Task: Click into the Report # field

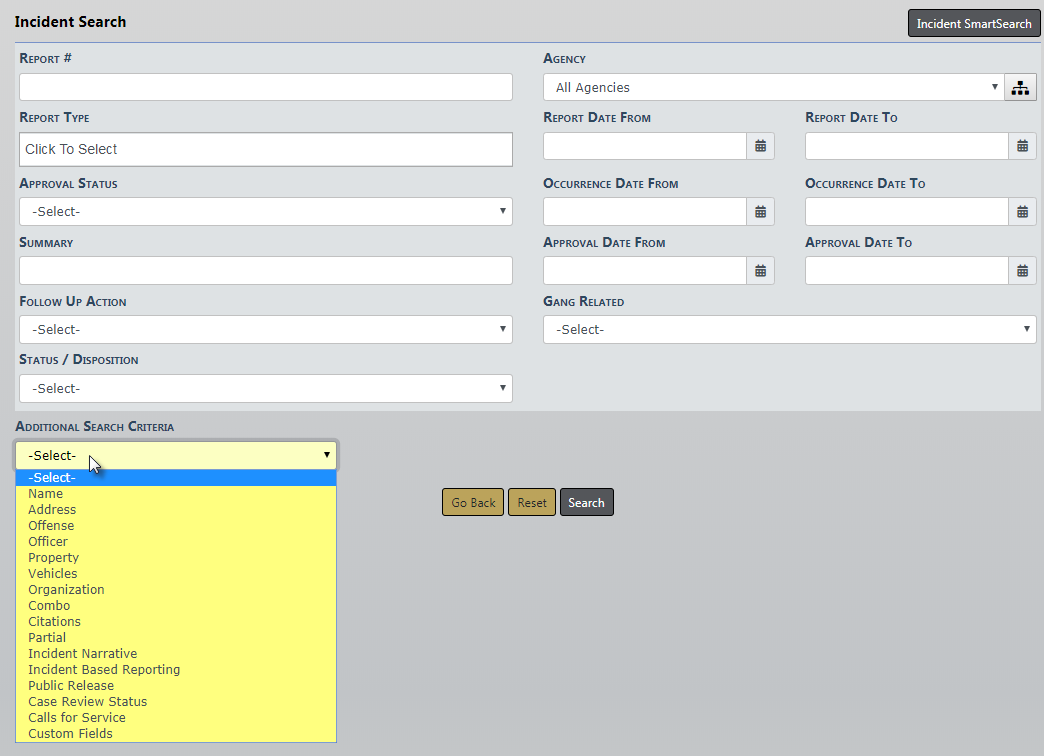Action: coord(265,87)
